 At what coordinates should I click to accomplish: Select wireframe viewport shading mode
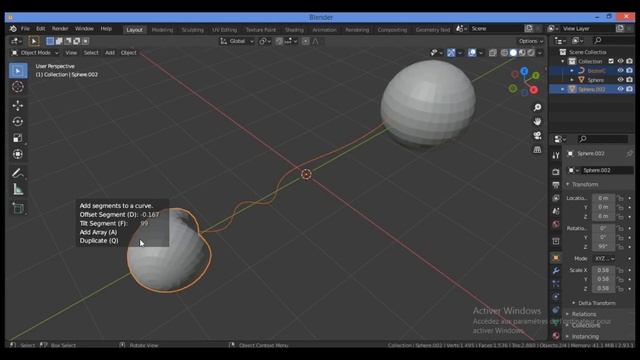pos(504,53)
